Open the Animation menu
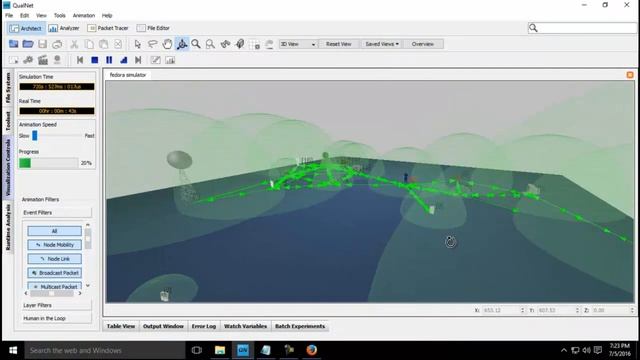Viewport: 640px width, 360px height. [x=84, y=16]
